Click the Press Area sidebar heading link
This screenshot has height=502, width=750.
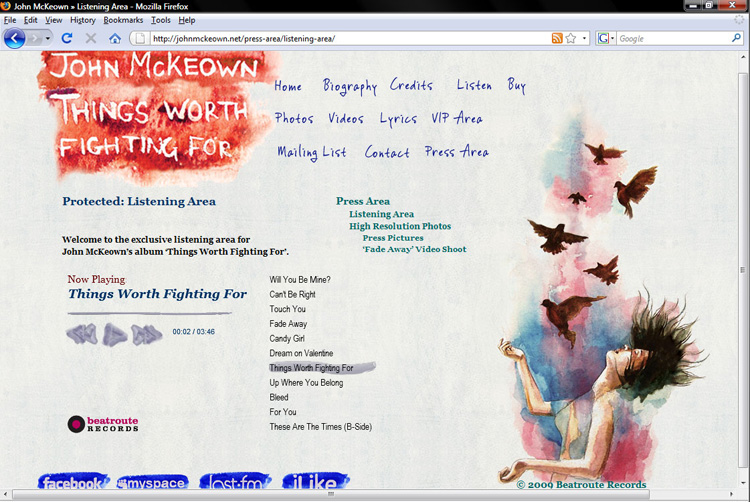pos(363,201)
